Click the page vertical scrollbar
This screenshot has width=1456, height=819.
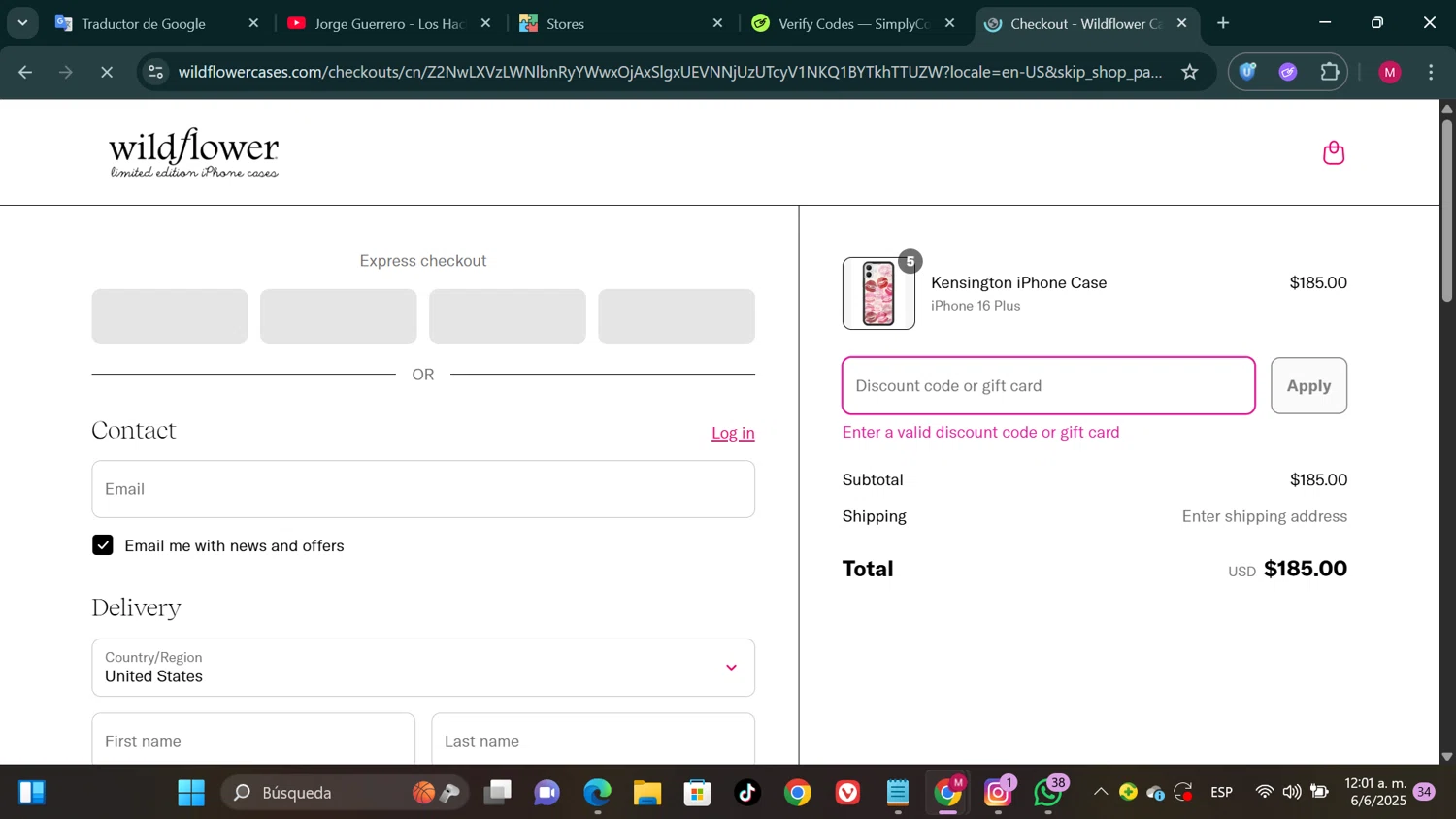tap(1446, 211)
